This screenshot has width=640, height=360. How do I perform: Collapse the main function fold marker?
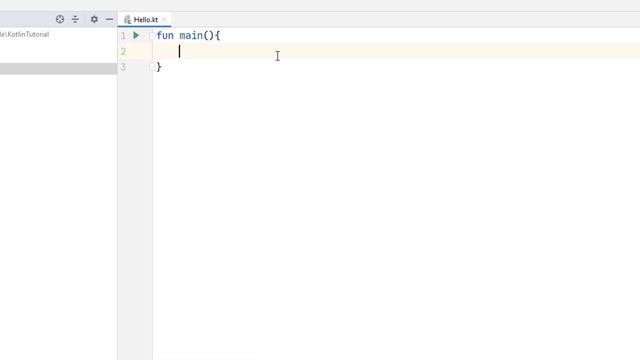pos(152,36)
